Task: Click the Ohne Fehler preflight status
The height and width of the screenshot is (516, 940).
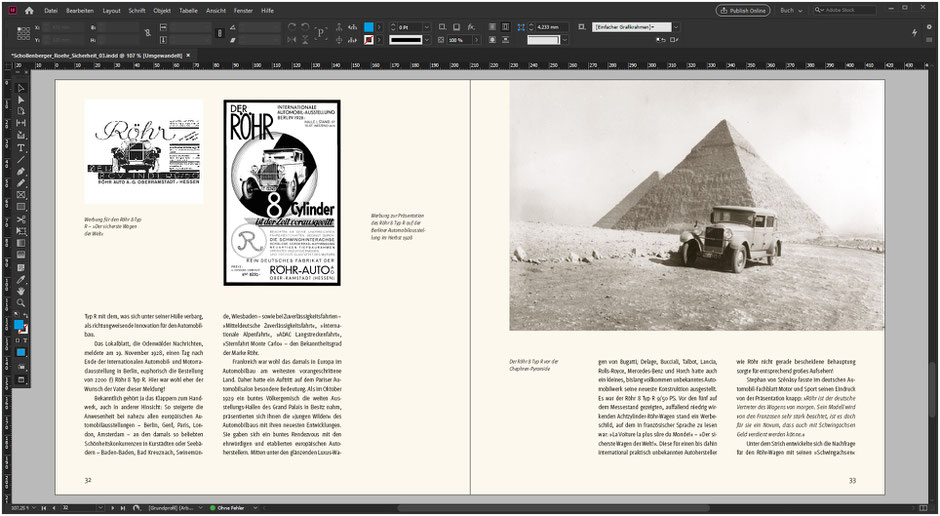Action: pyautogui.click(x=227, y=508)
